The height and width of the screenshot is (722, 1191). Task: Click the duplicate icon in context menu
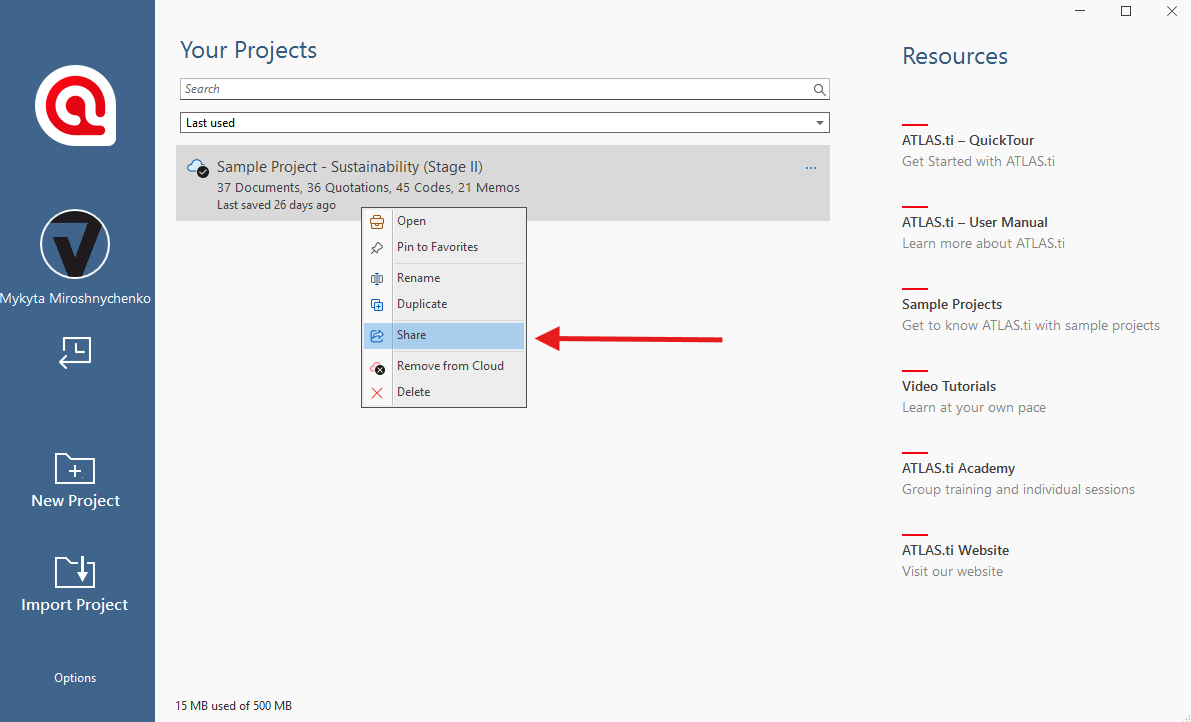click(x=377, y=304)
